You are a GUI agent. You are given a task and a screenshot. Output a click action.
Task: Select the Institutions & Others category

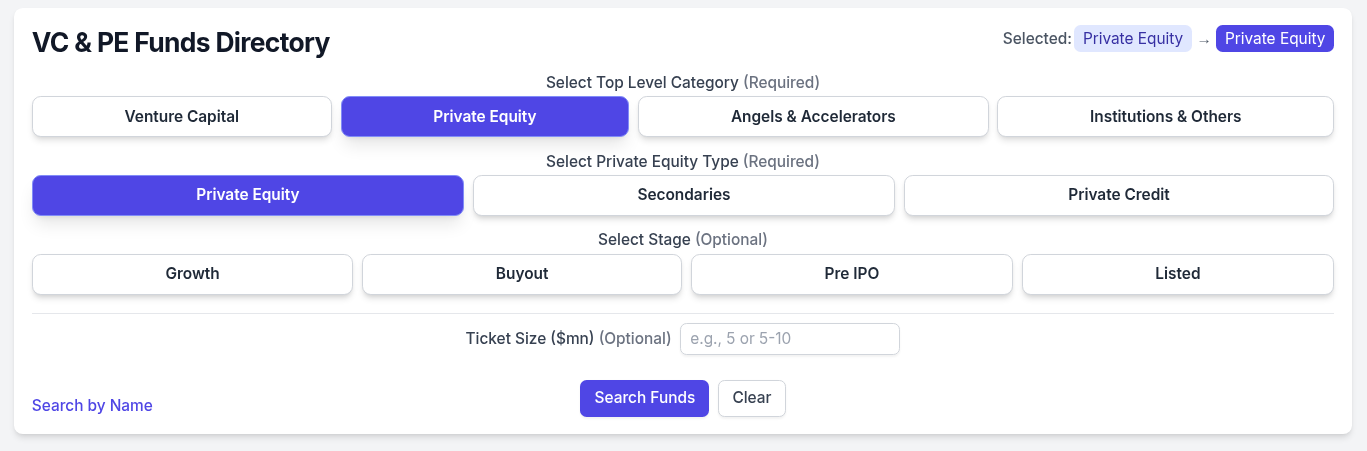coord(1165,116)
